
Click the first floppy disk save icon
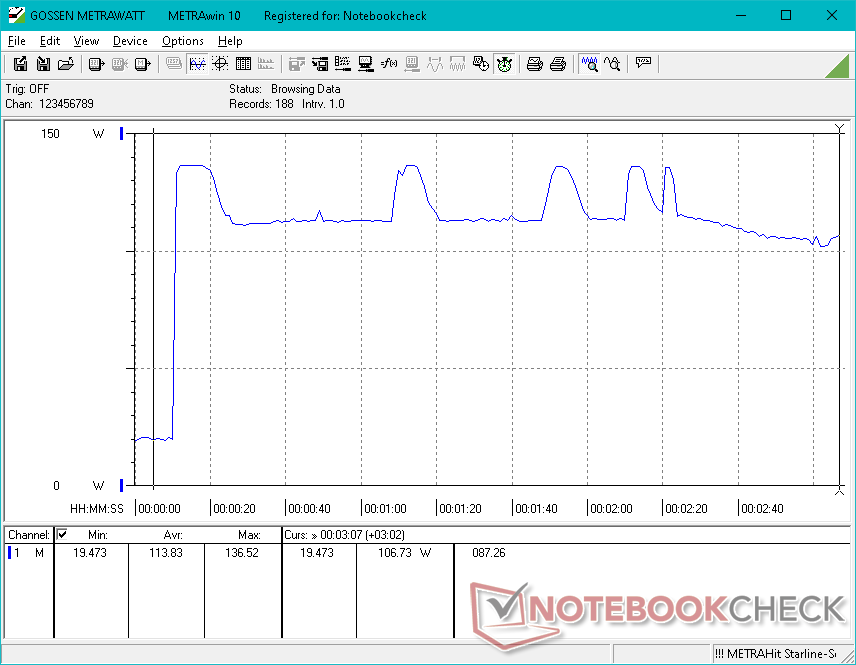point(20,64)
